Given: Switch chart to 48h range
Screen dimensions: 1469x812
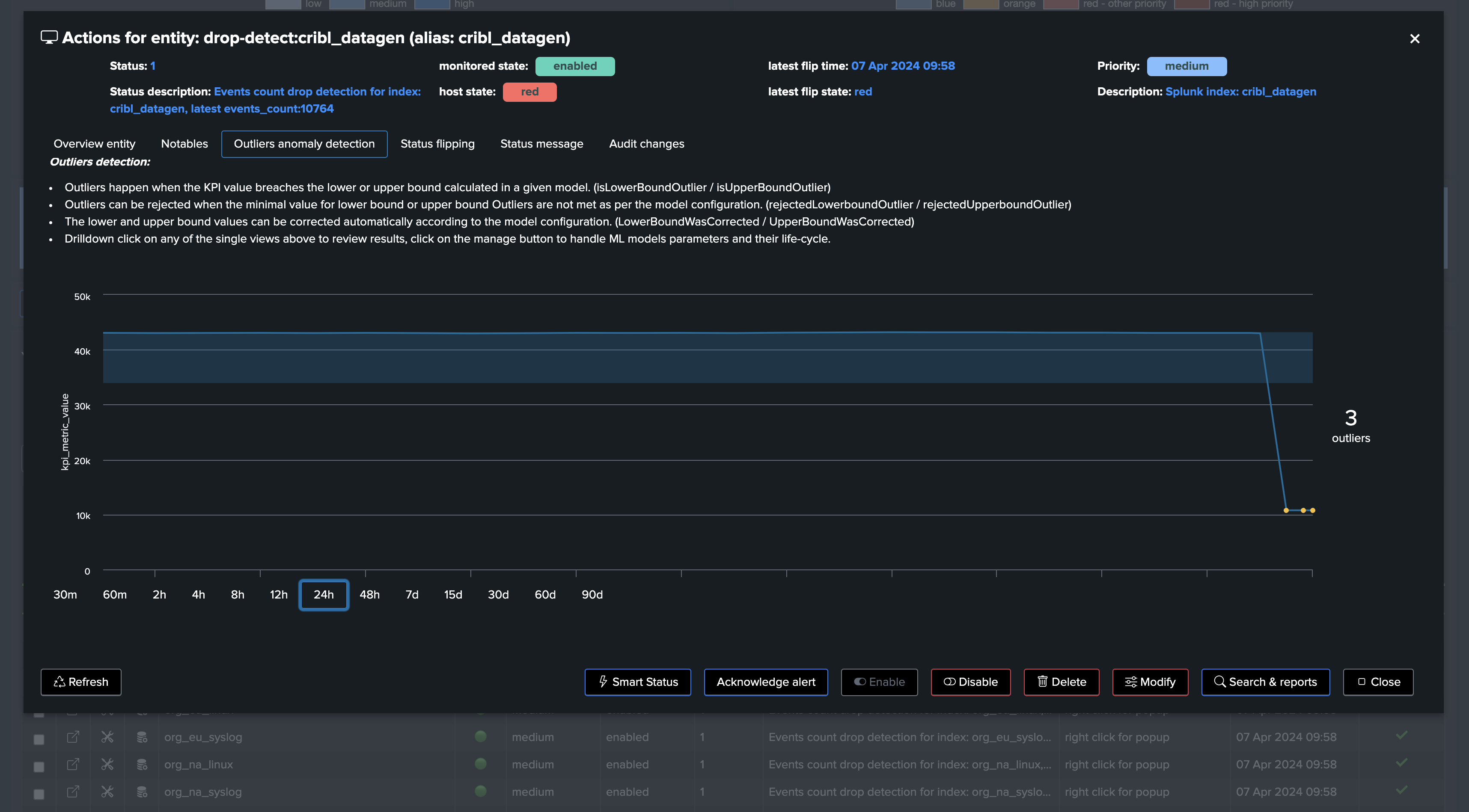Looking at the screenshot, I should click(x=369, y=594).
